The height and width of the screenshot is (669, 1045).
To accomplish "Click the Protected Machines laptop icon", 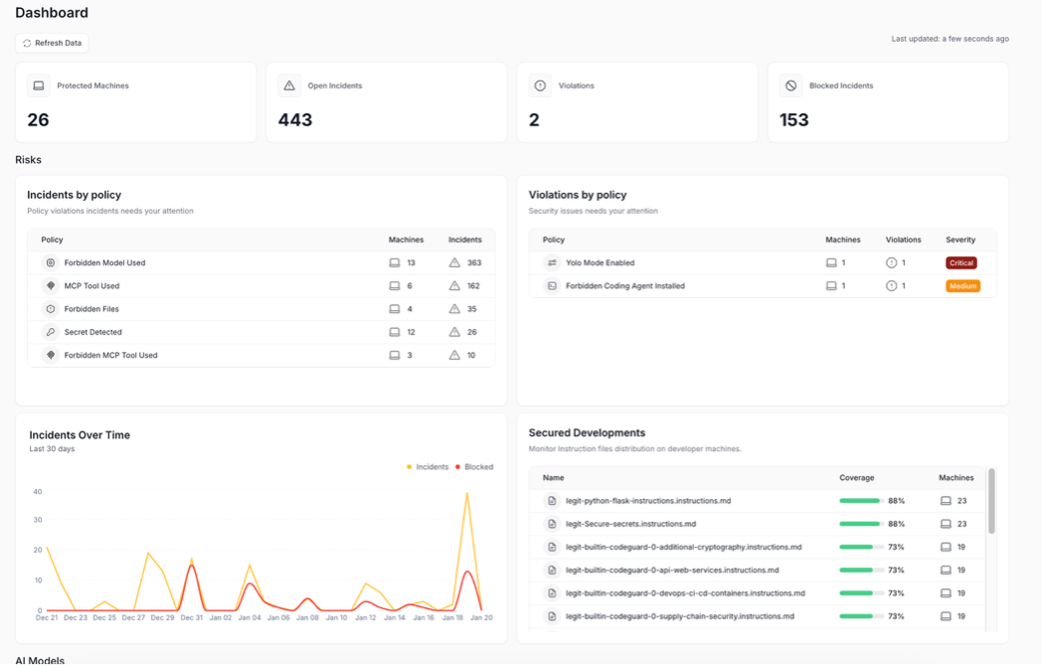I will (x=39, y=86).
